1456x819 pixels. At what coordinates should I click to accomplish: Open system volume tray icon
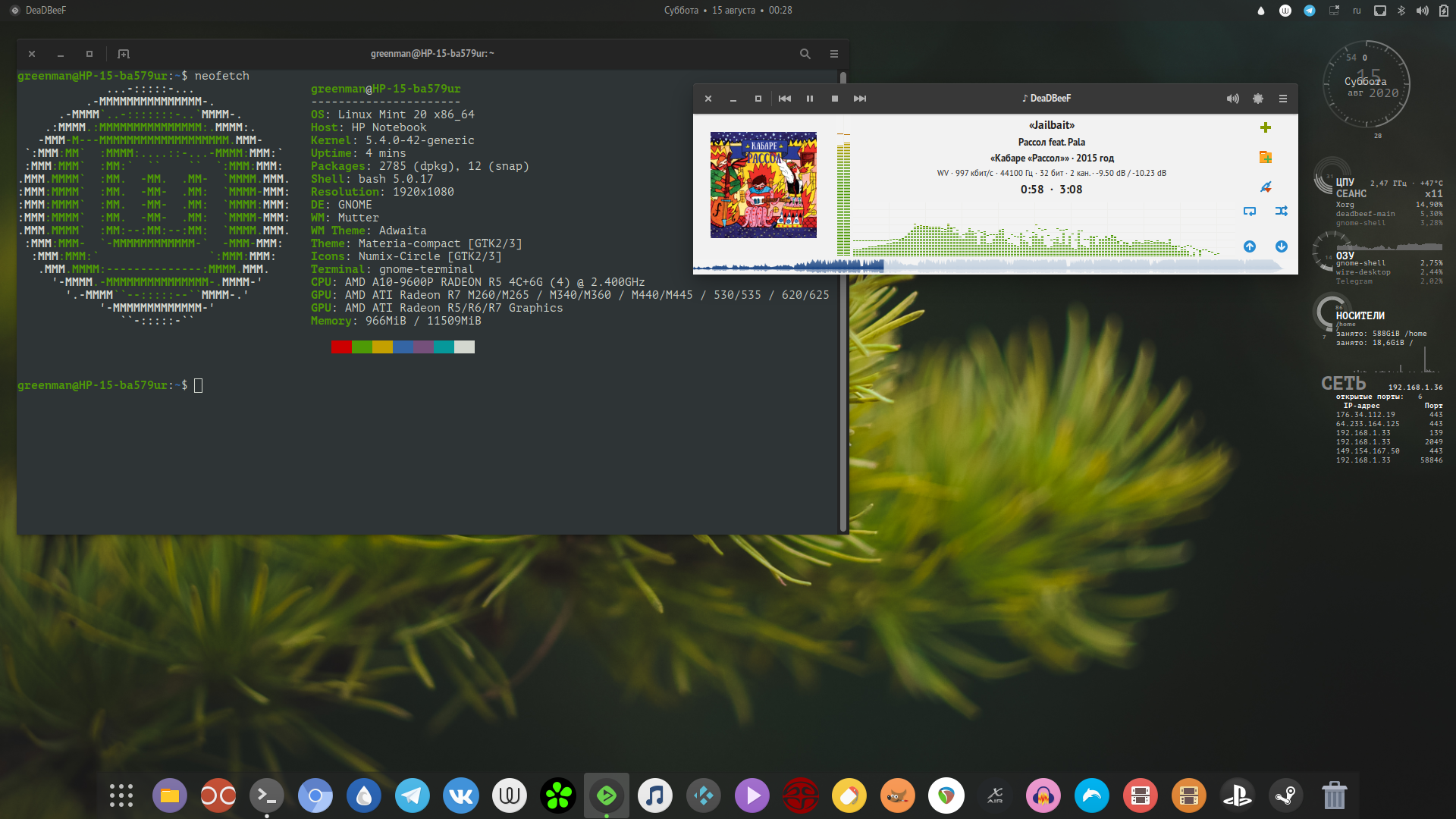pyautogui.click(x=1423, y=11)
